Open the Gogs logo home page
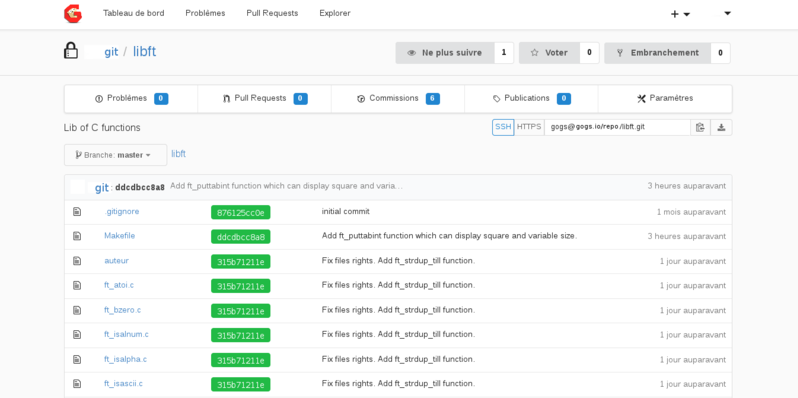Viewport: 798px width, 398px height. [73, 14]
